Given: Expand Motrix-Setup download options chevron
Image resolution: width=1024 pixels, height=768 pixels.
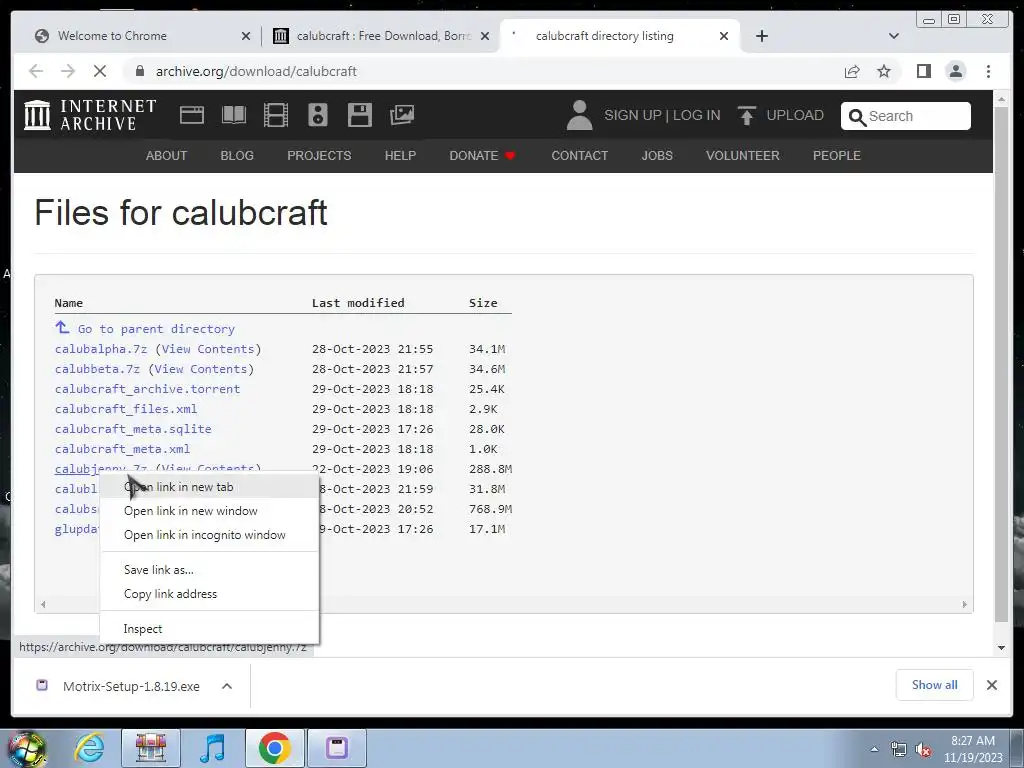Looking at the screenshot, I should 227,686.
